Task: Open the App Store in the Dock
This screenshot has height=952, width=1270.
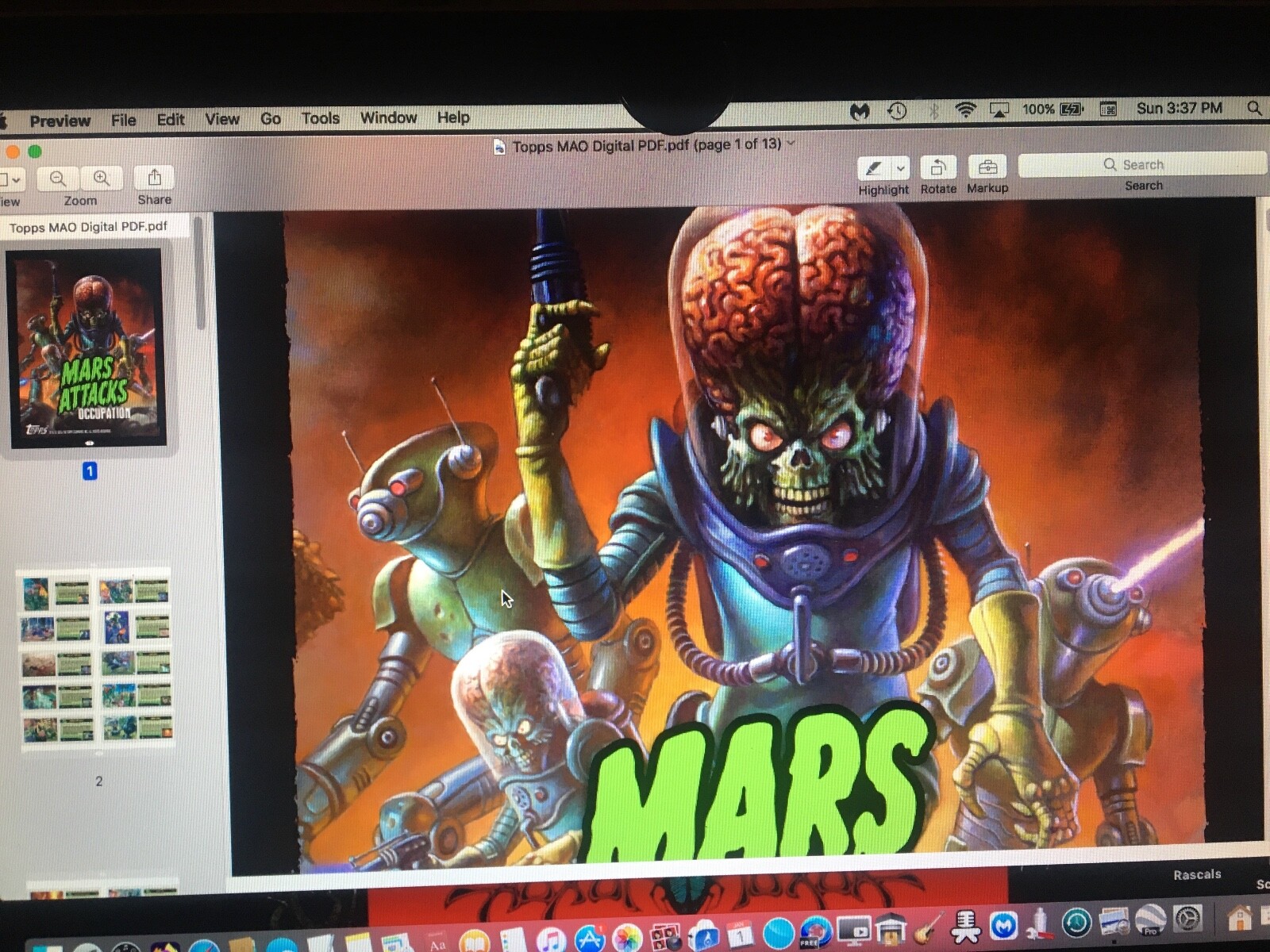Action: (589, 939)
